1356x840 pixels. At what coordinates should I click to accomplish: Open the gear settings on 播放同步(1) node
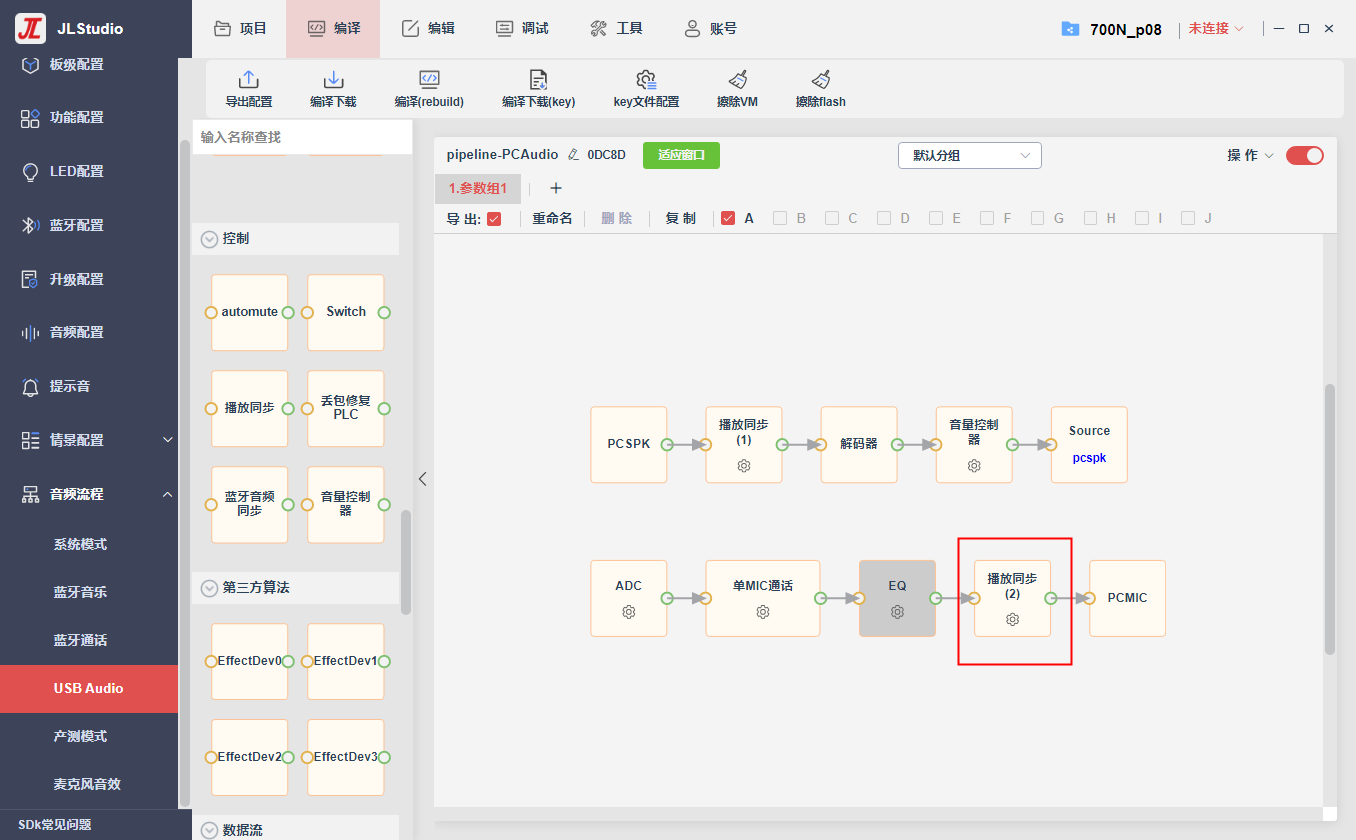point(744,466)
